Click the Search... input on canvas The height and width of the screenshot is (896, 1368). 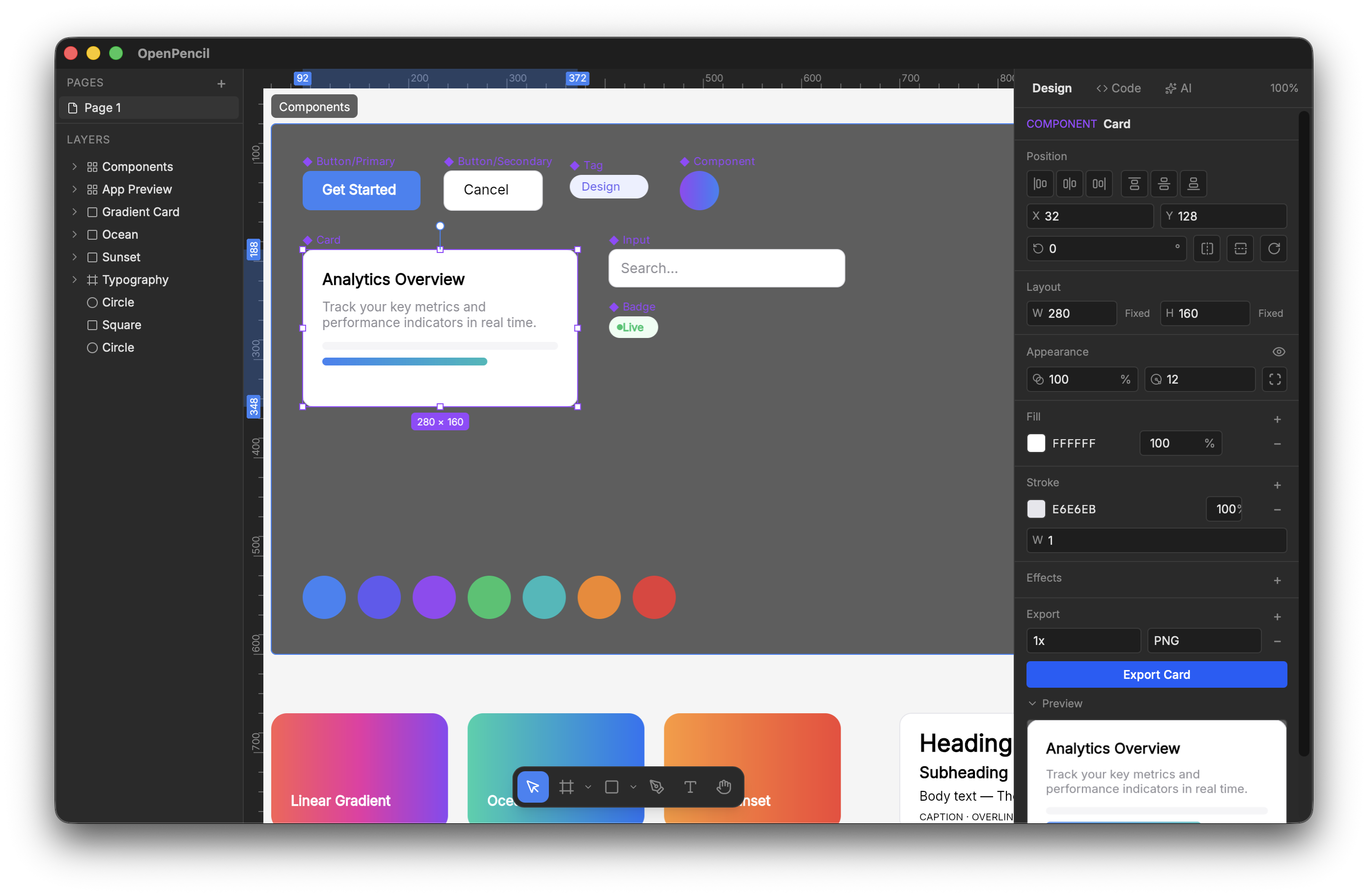727,268
